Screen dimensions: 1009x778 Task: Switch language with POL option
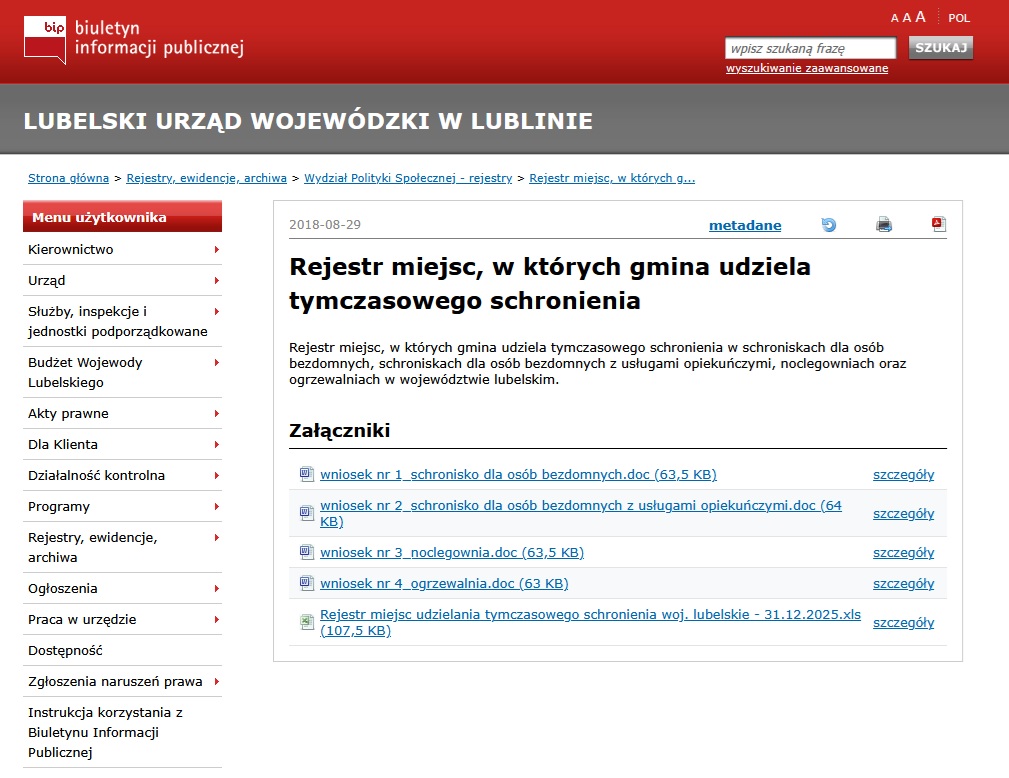pyautogui.click(x=959, y=18)
